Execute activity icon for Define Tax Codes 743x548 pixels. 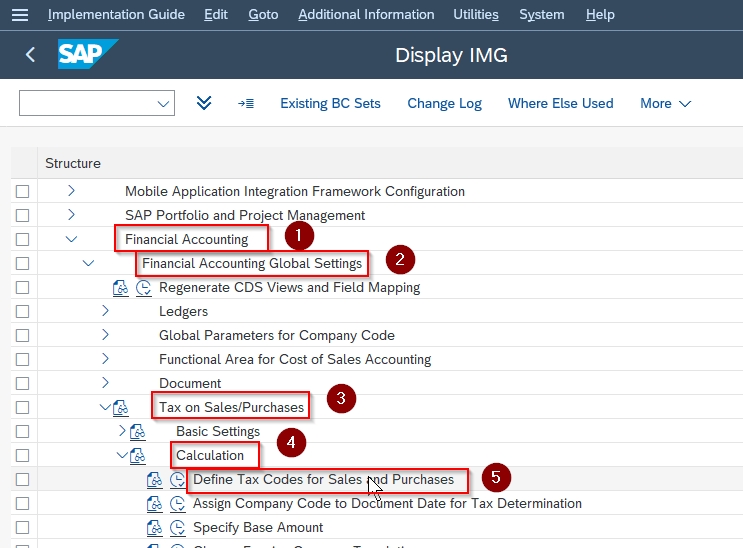[x=178, y=480]
